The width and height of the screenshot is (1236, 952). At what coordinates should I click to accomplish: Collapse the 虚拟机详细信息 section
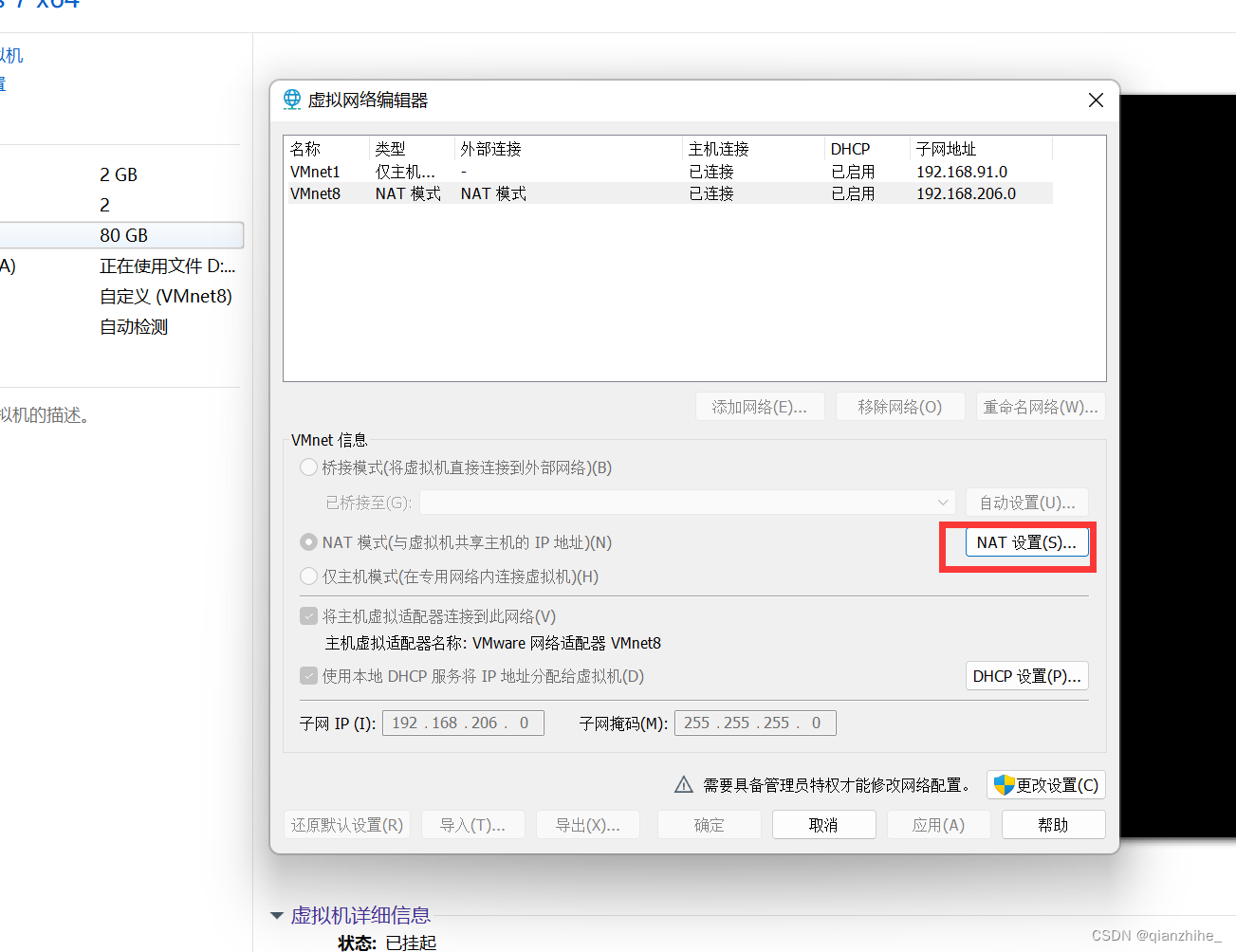coord(277,916)
